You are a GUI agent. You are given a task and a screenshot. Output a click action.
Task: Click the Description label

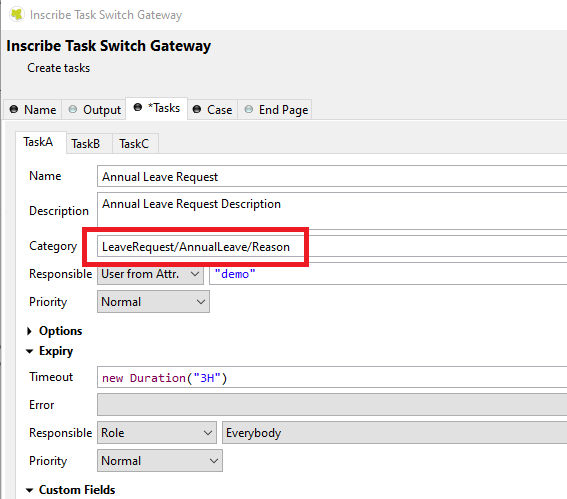point(59,211)
